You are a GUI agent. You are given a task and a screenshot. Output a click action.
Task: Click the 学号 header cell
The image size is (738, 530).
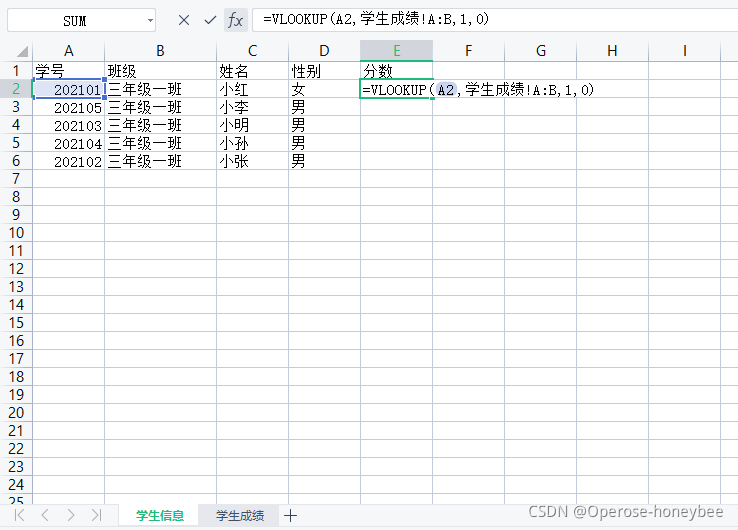pyautogui.click(x=69, y=71)
